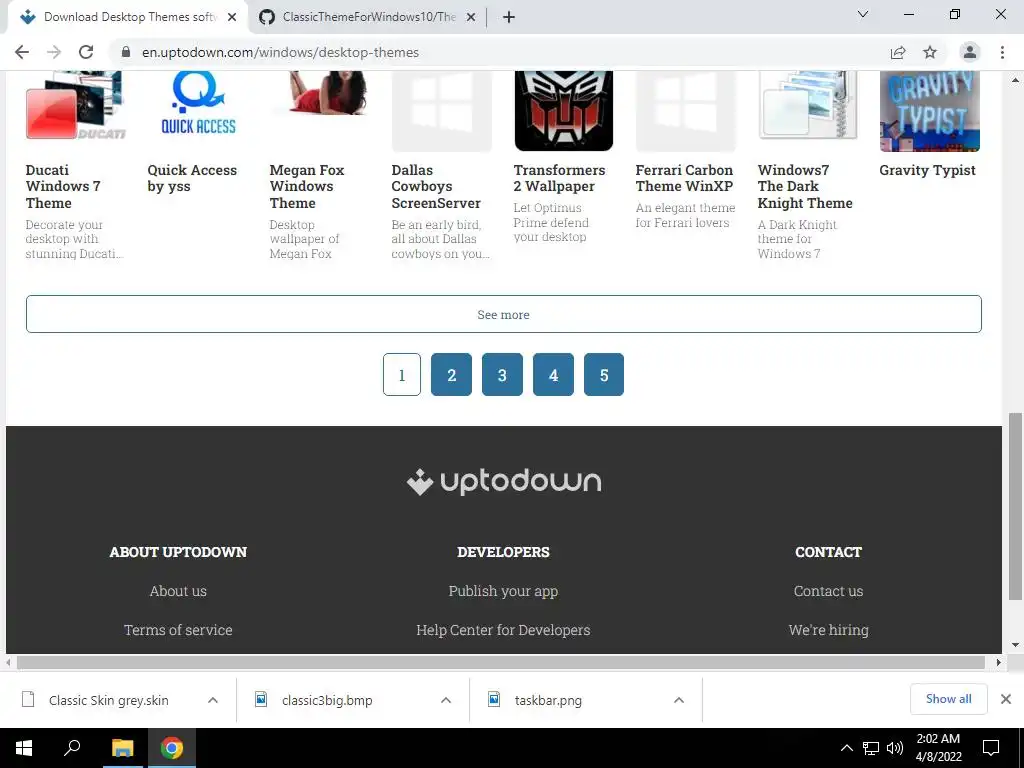
Task: Go to pagination page 3
Action: pyautogui.click(x=502, y=375)
